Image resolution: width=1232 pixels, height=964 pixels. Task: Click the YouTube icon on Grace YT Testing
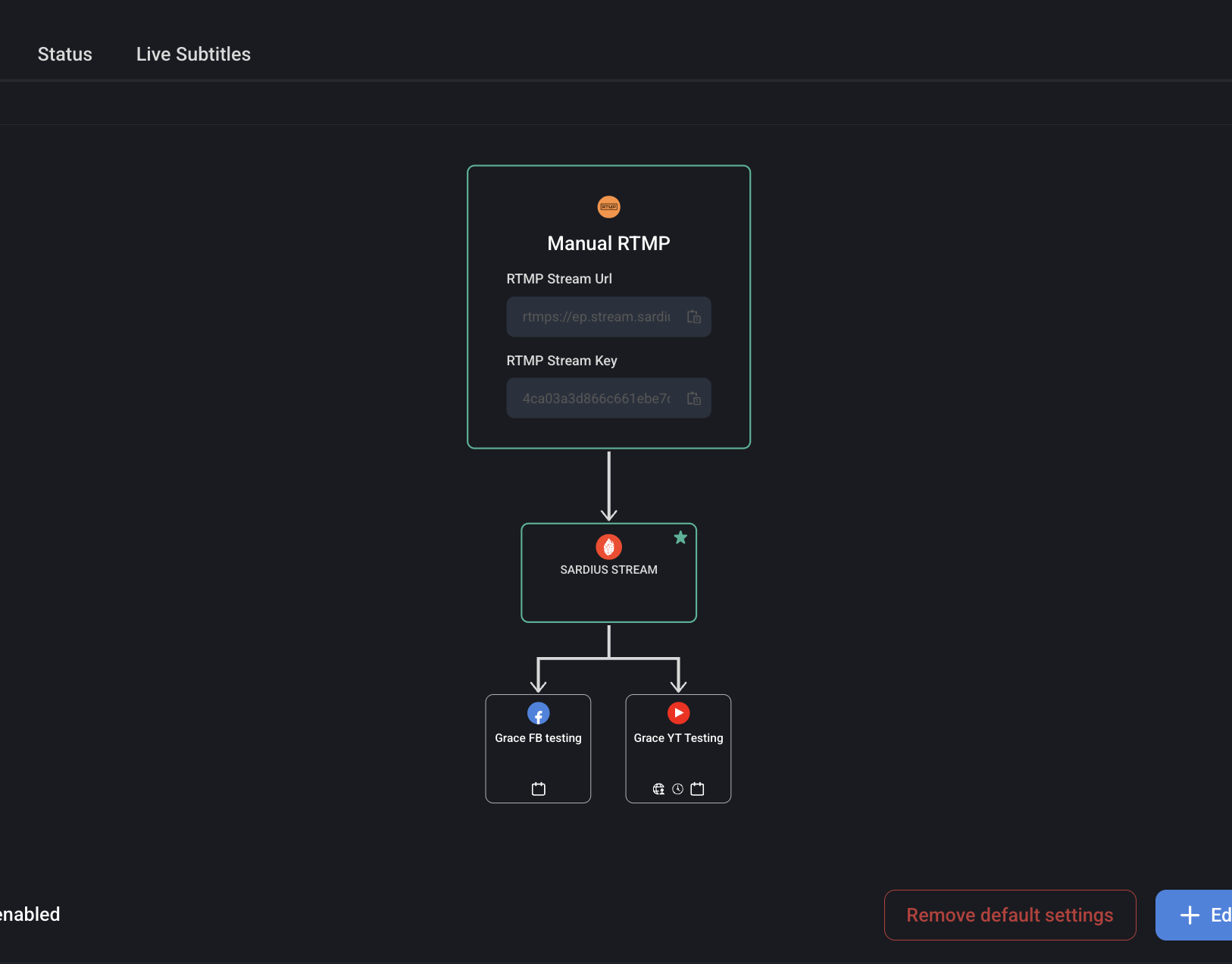click(x=678, y=713)
